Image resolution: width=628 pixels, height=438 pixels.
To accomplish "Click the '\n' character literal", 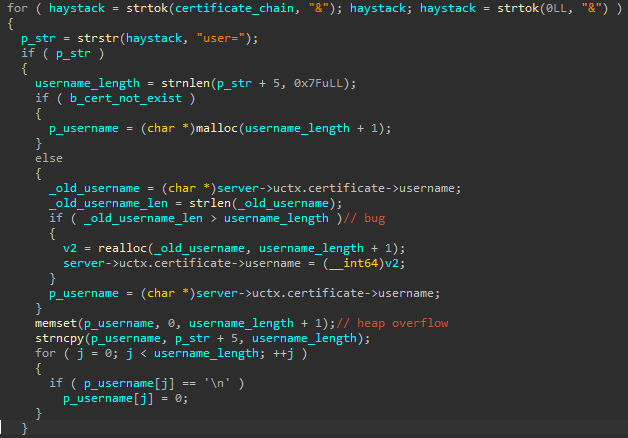I will 217,383.
